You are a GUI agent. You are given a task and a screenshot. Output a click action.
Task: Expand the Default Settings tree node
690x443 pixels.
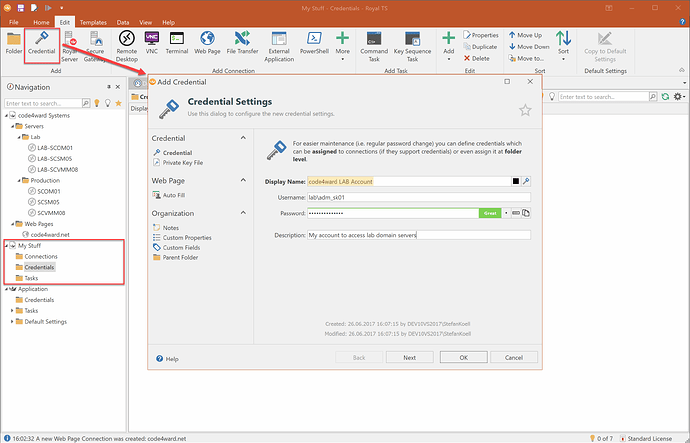[x=12, y=322]
